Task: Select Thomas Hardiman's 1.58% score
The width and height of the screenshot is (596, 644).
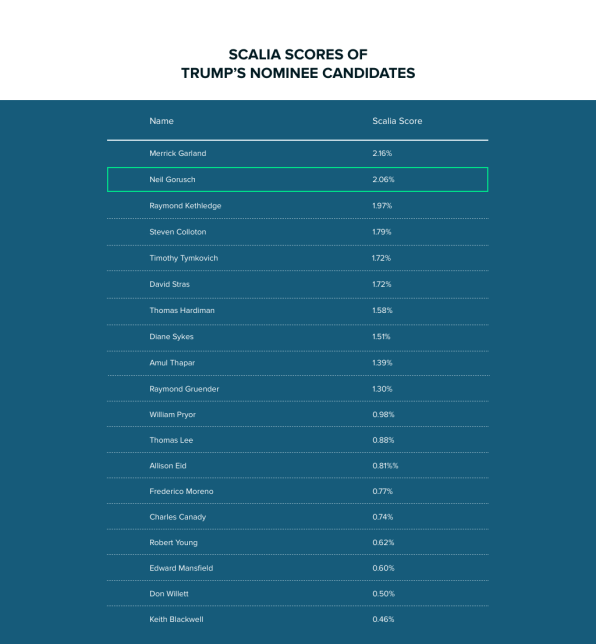Action: 382,310
